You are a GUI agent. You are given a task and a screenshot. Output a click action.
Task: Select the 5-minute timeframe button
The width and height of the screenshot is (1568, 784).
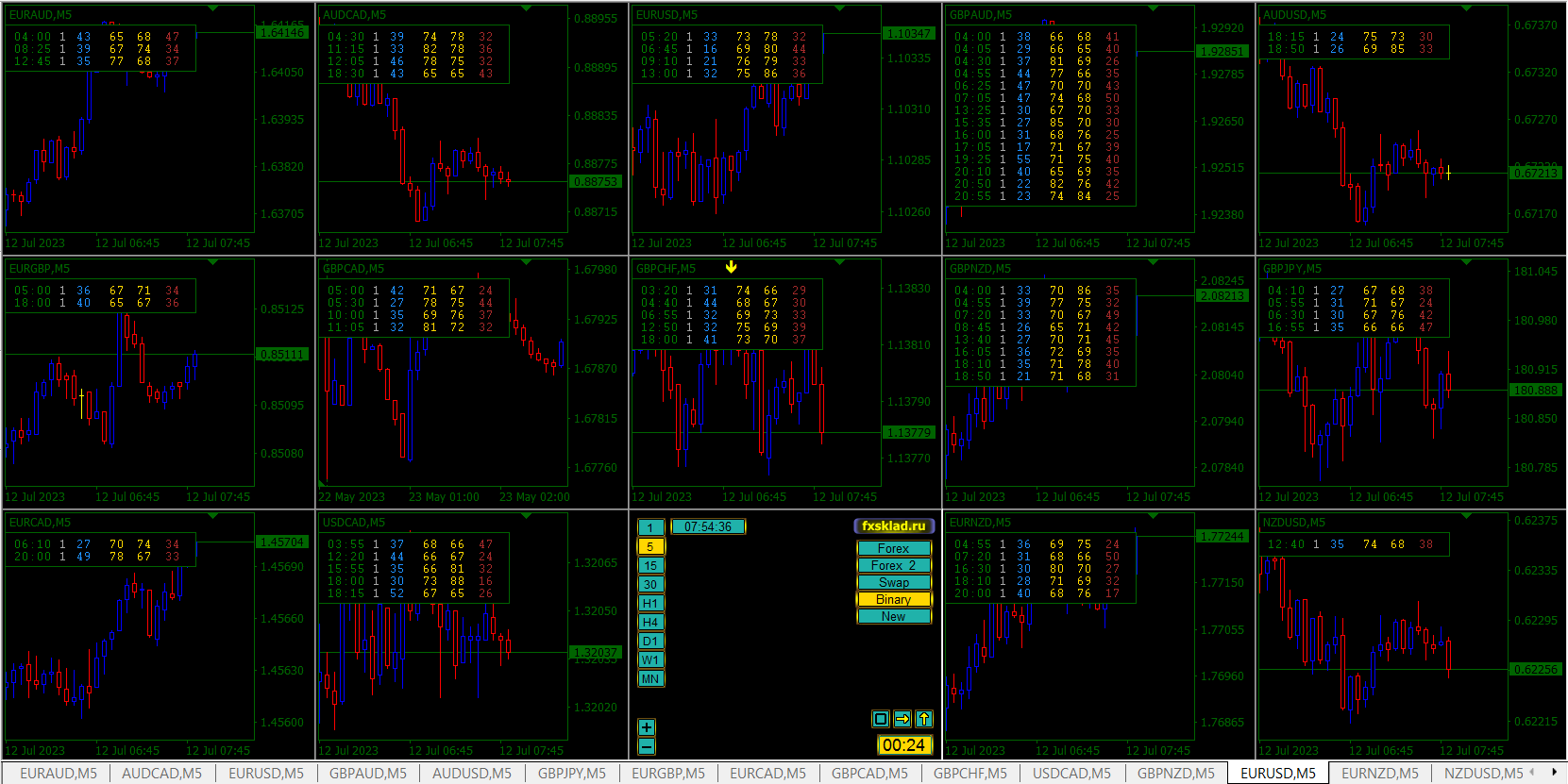tap(650, 547)
